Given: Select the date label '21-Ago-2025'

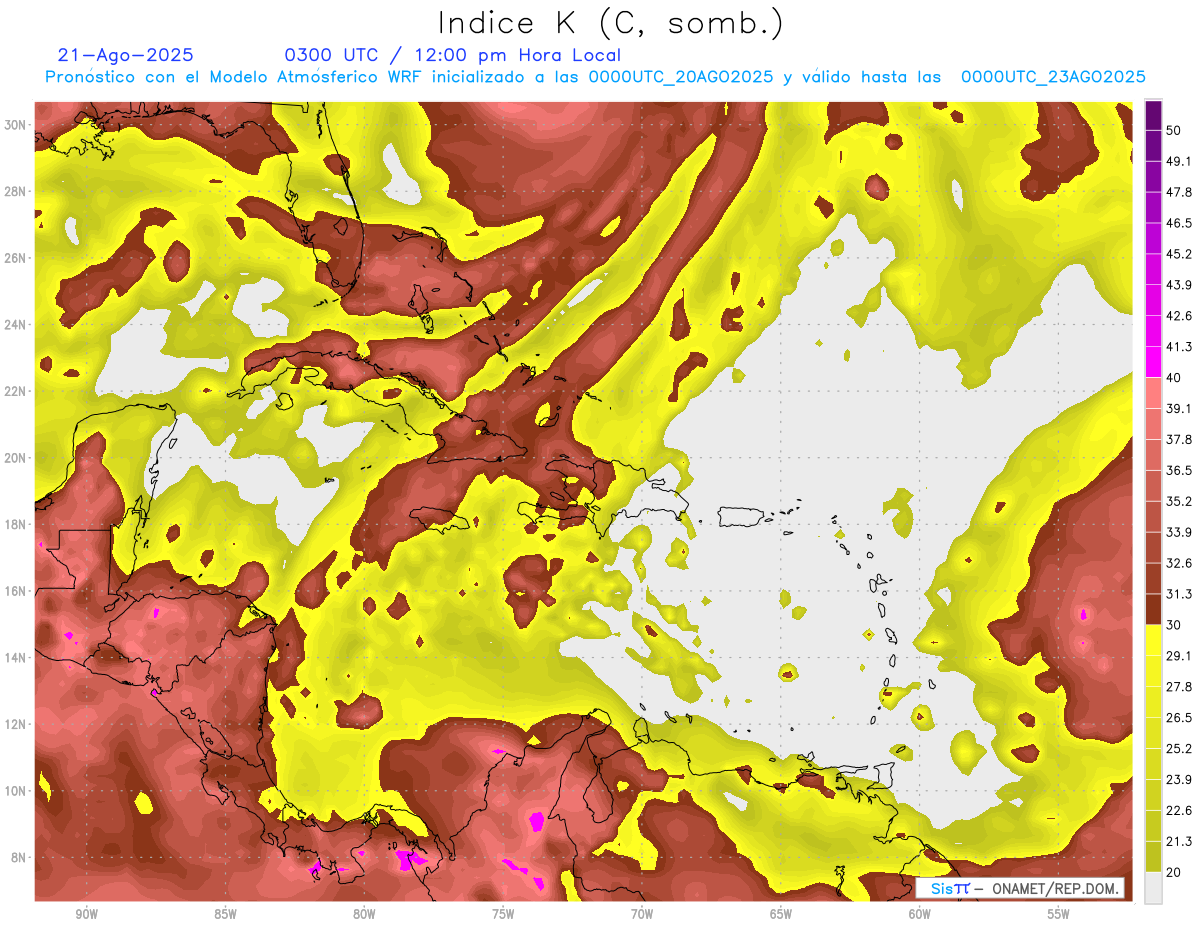Looking at the screenshot, I should tap(126, 55).
